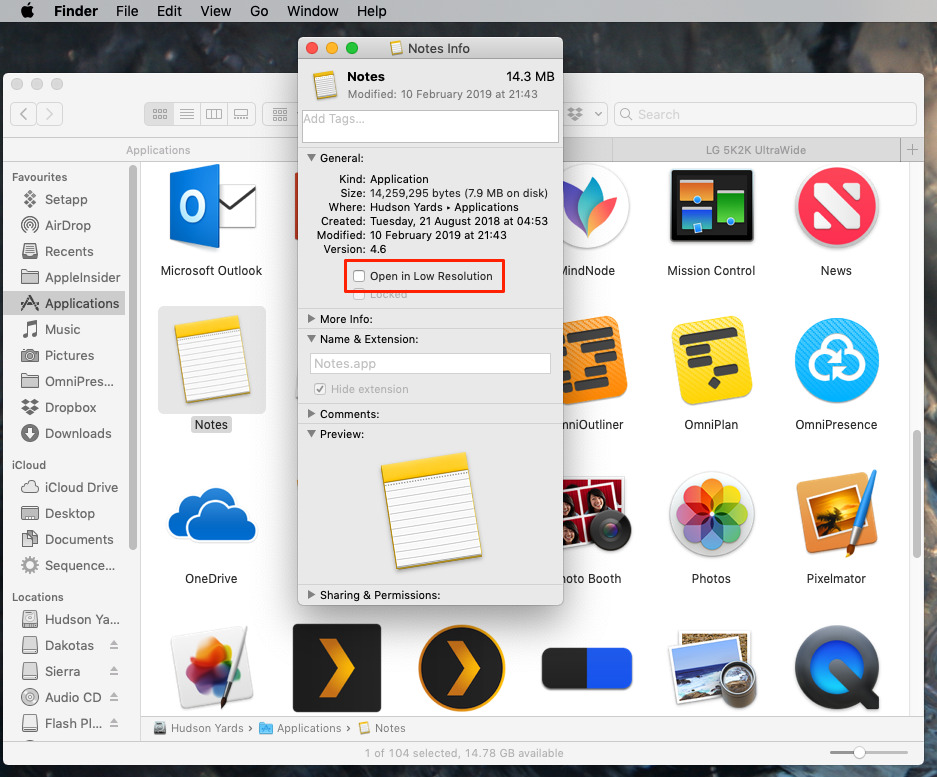Open the Mission Control app icon
This screenshot has height=777, width=937.
coord(711,206)
